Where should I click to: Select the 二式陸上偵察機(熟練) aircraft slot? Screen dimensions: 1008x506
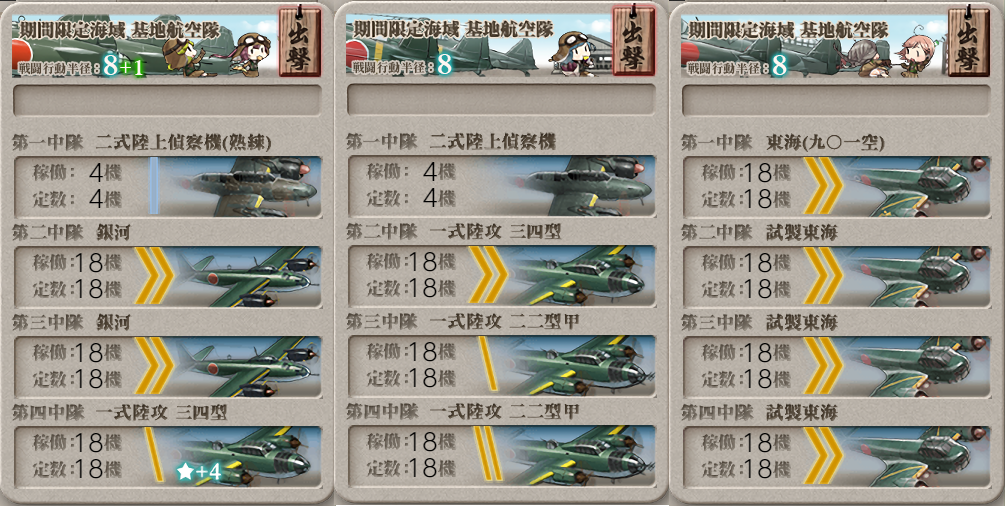coord(167,186)
